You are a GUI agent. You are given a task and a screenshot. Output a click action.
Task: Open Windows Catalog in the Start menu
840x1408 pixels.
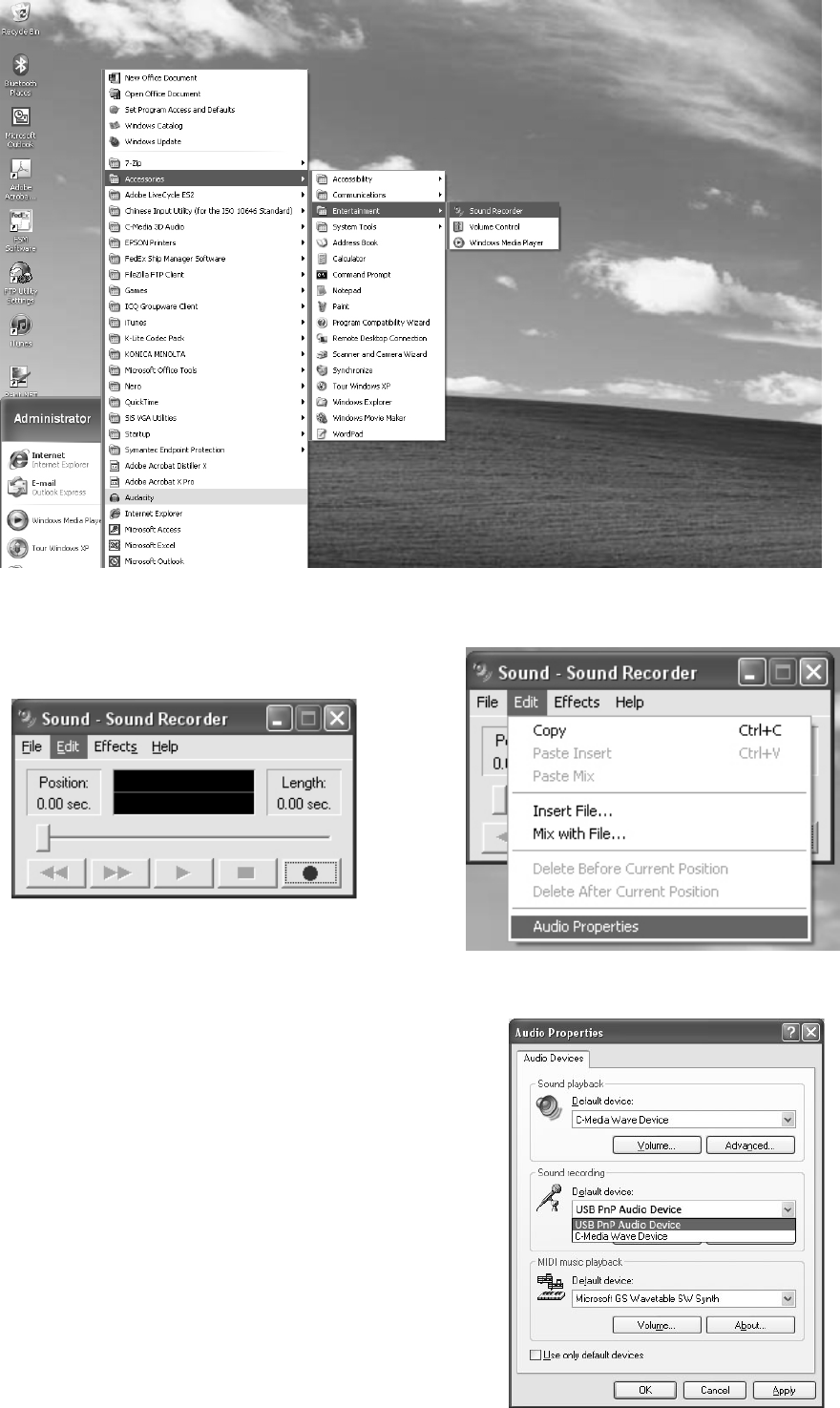pos(206,125)
